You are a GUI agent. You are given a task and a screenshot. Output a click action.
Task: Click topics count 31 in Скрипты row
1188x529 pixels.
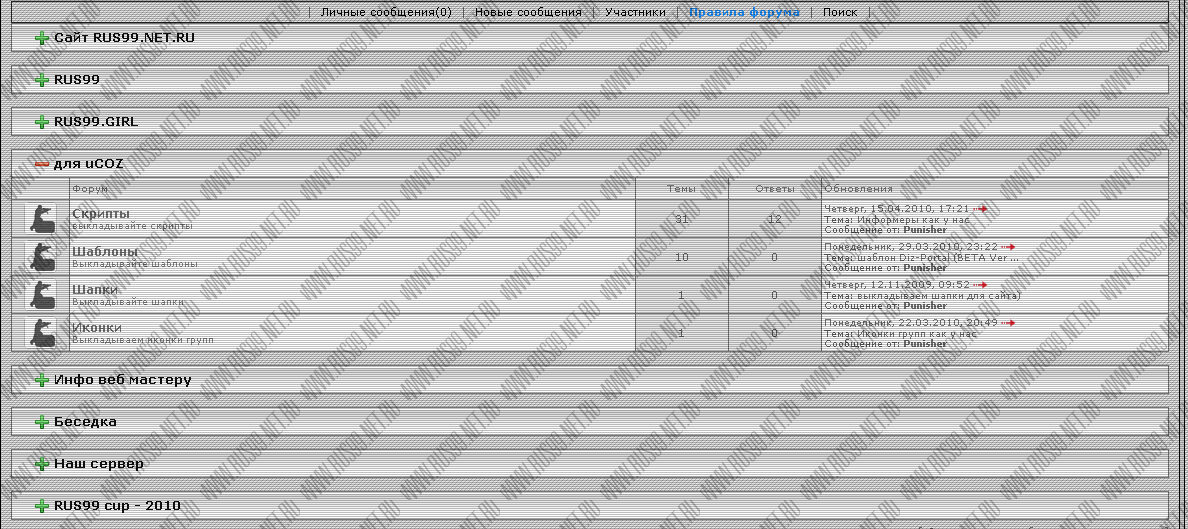[682, 219]
